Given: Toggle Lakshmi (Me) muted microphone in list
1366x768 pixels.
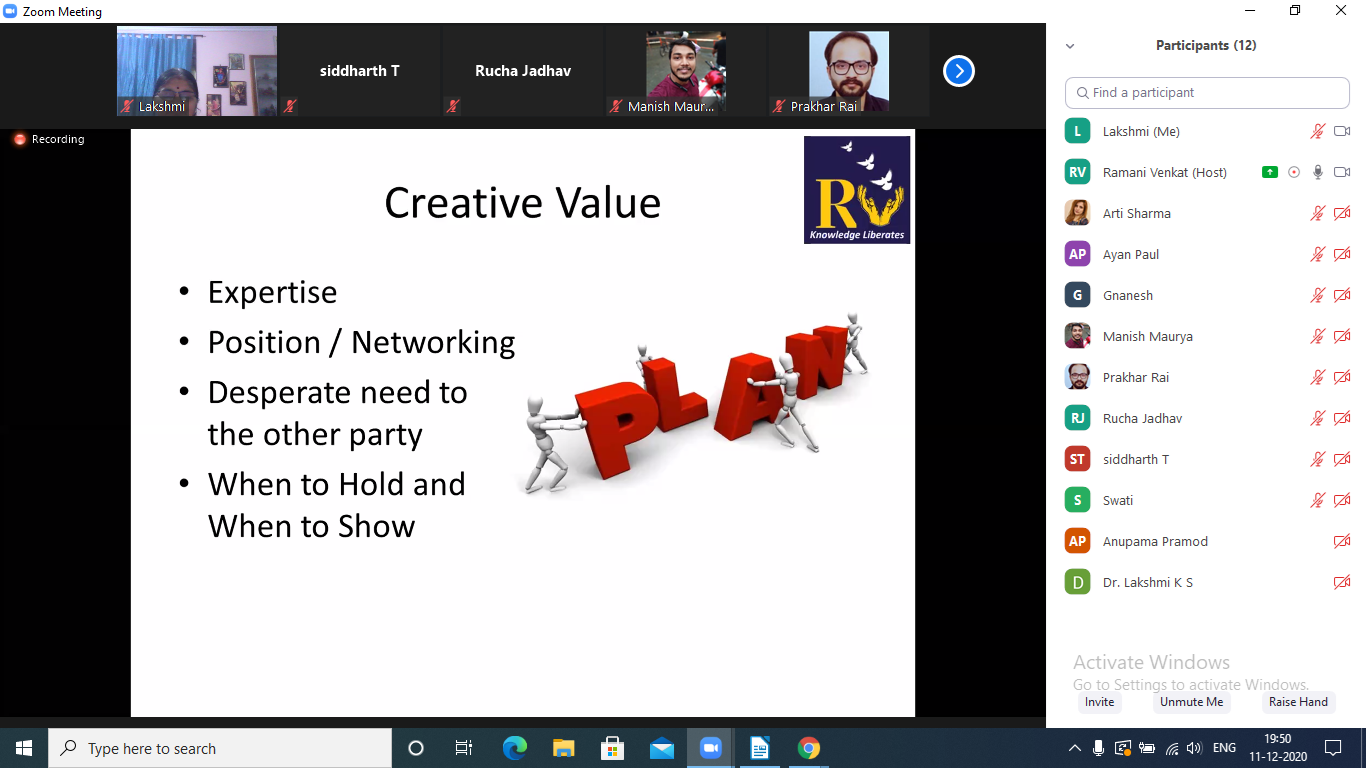Looking at the screenshot, I should click(x=1318, y=131).
